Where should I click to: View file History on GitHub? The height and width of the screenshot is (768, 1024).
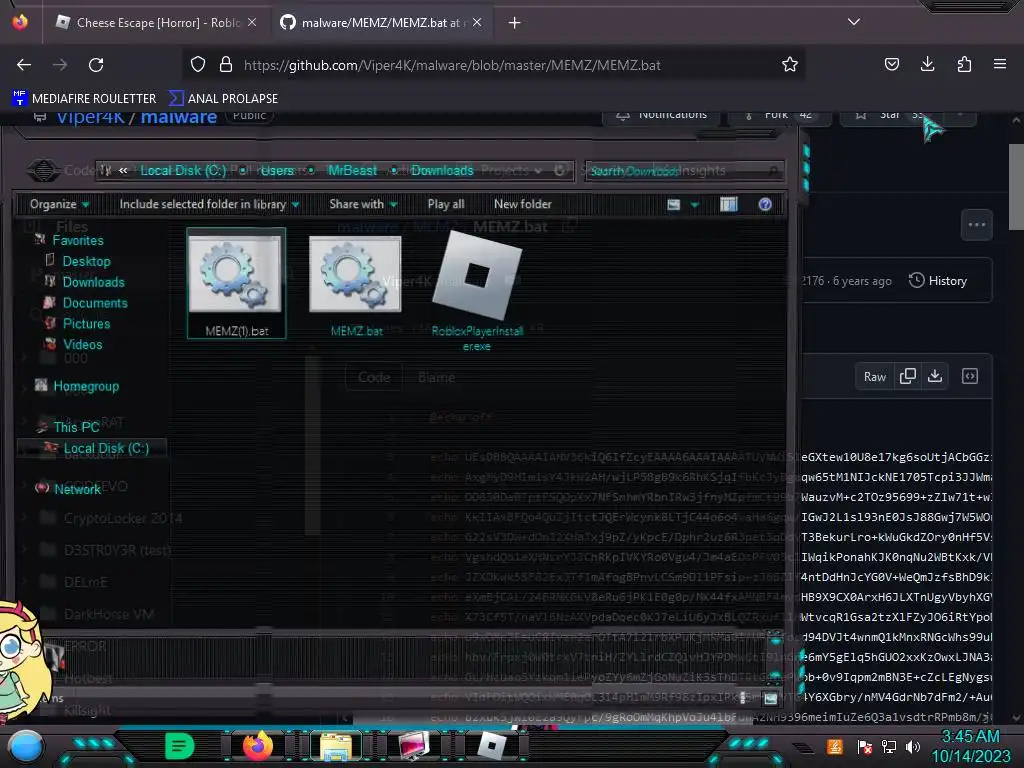click(x=938, y=281)
